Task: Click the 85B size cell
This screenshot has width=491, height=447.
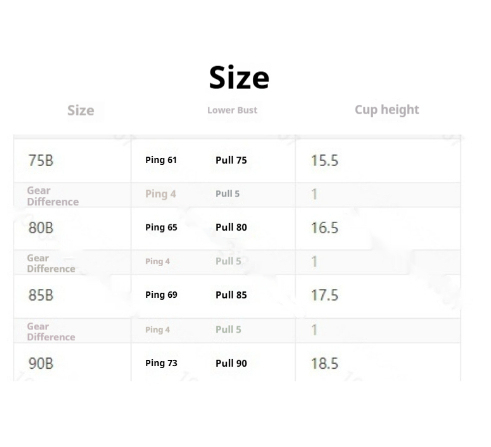Action: (41, 295)
